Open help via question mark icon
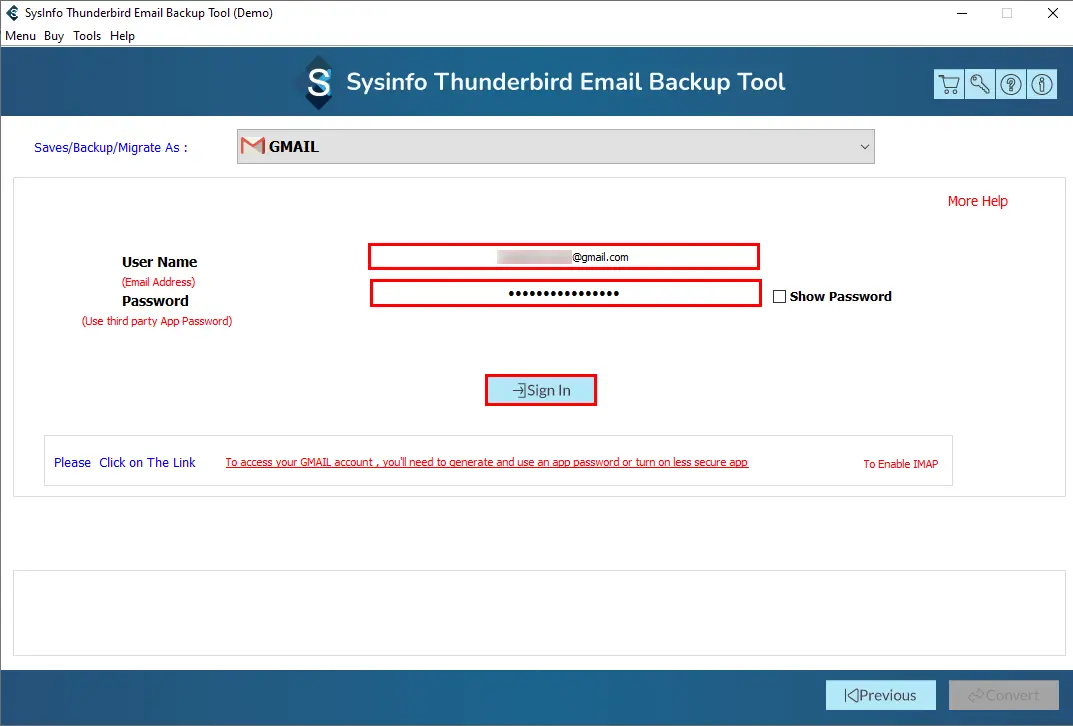 click(1011, 85)
